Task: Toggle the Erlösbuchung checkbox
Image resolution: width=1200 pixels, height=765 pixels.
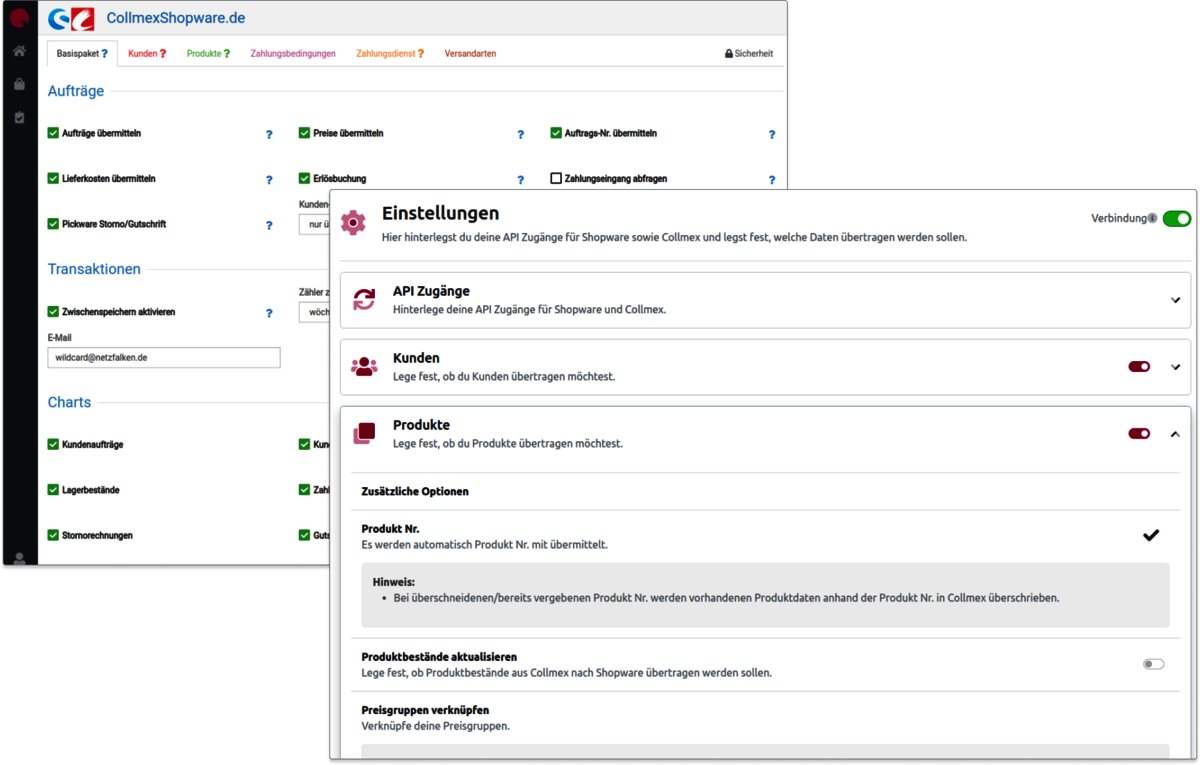Action: pyautogui.click(x=304, y=178)
